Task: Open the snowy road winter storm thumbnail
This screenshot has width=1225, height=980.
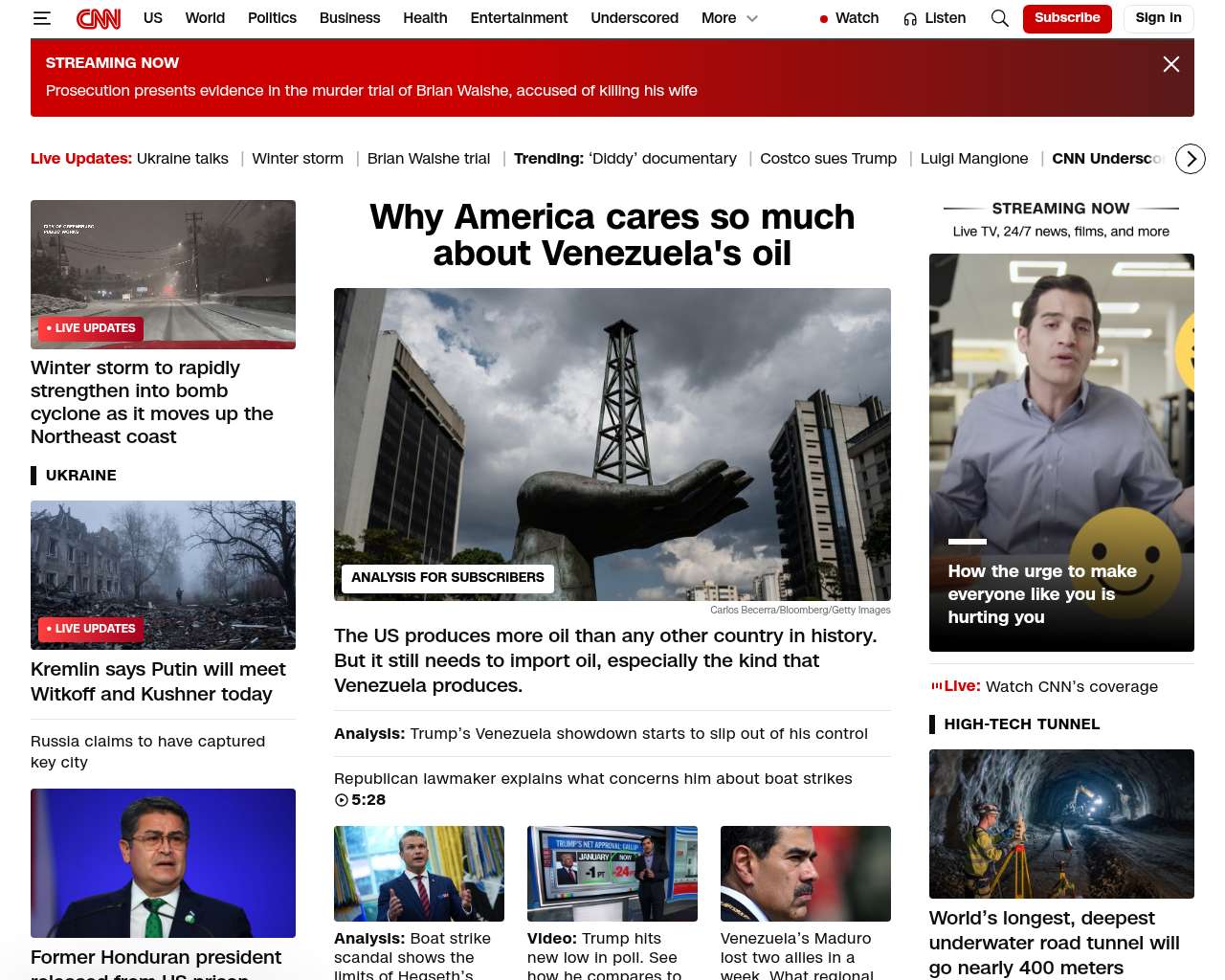Action: tap(163, 275)
